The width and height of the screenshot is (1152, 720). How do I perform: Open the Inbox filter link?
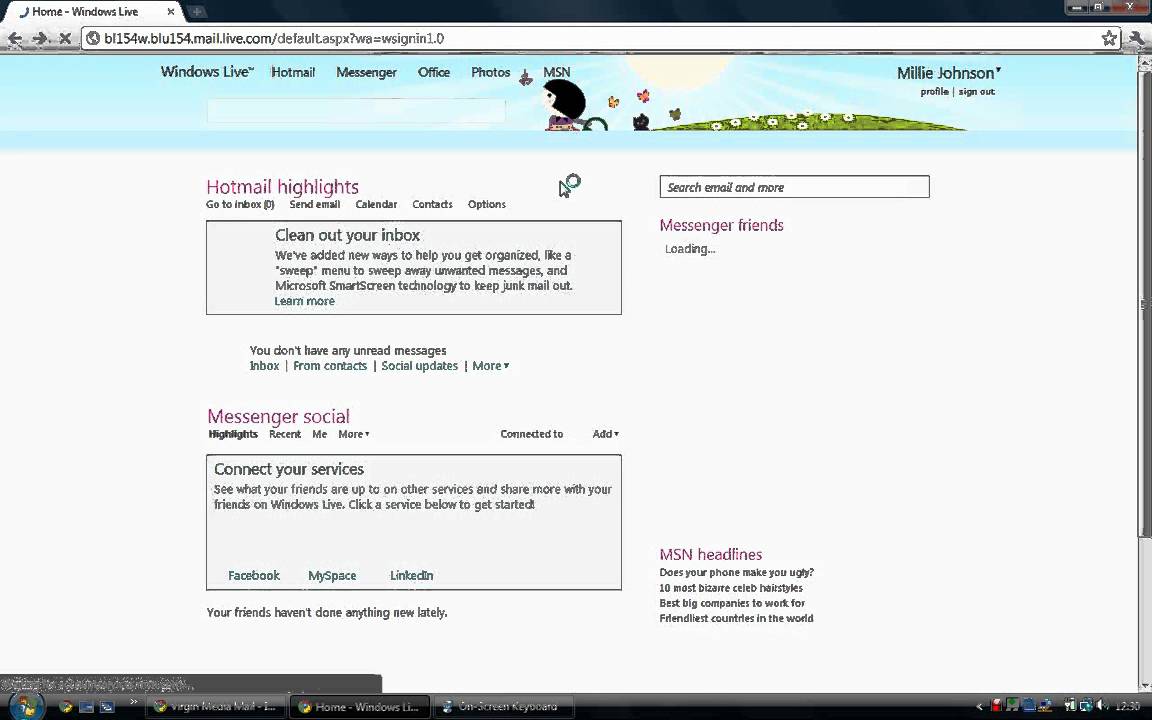tap(264, 366)
